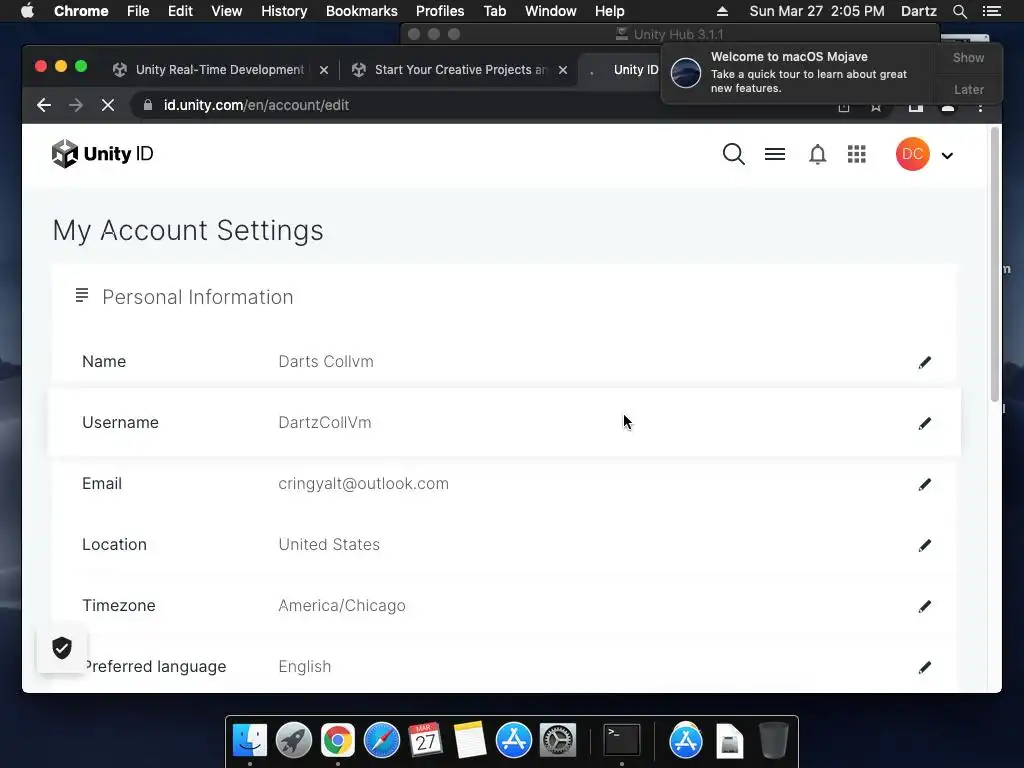
Task: Click Later on macOS Mojave notification
Action: 968,89
